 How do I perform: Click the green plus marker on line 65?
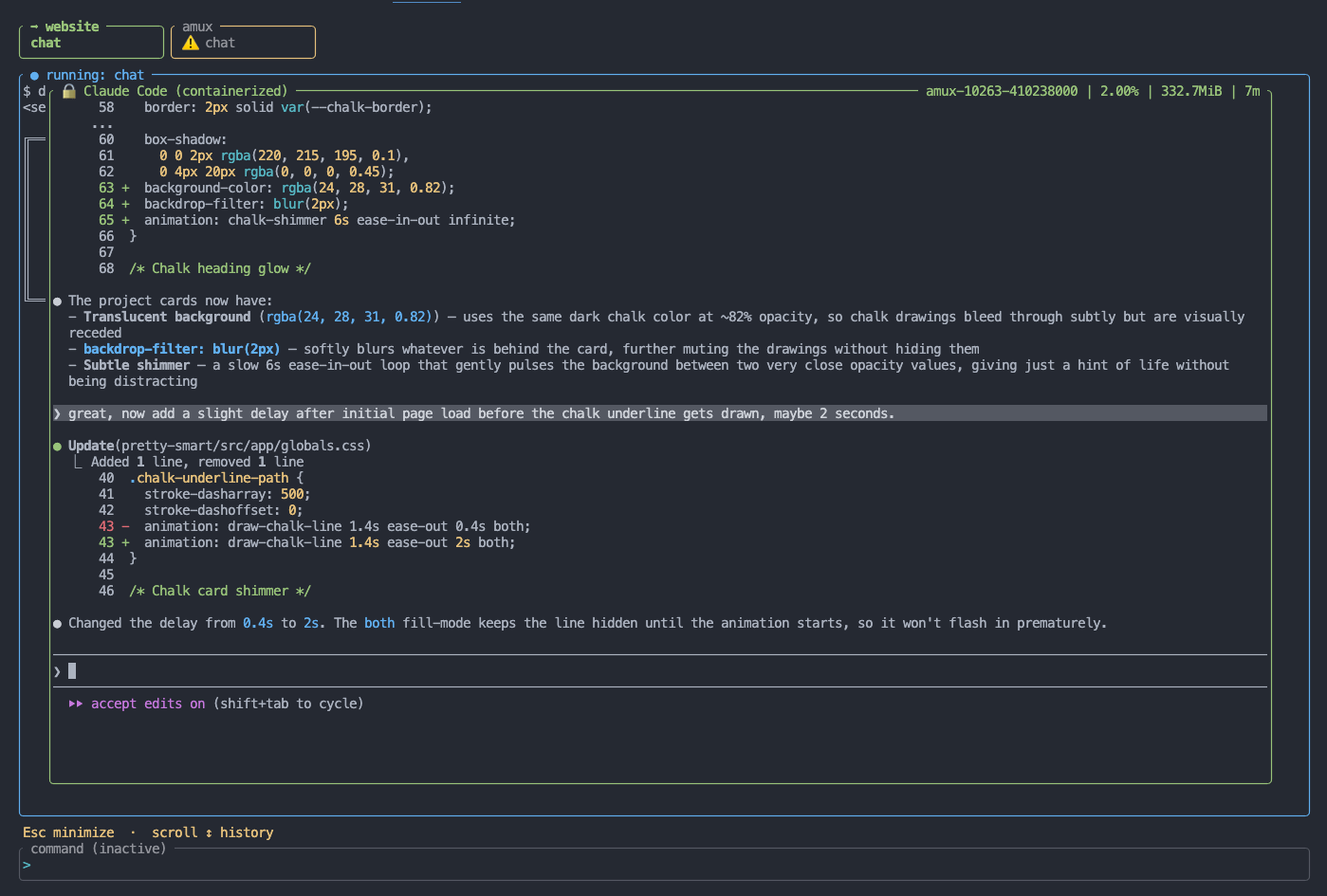125,220
